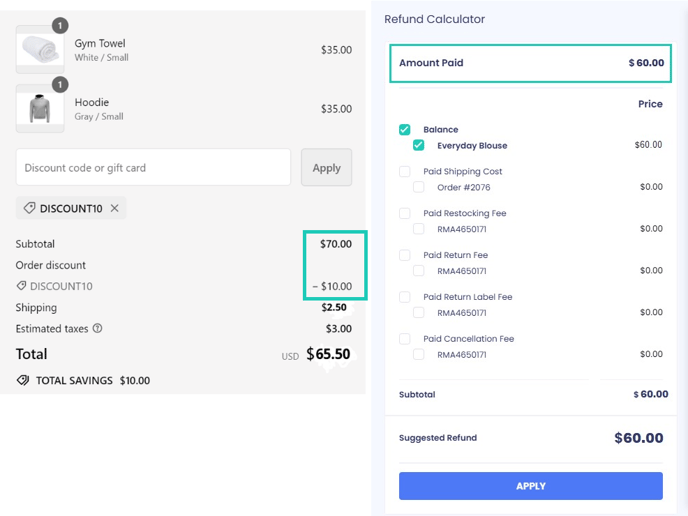Focus the discount code or gift card field

[x=153, y=167]
